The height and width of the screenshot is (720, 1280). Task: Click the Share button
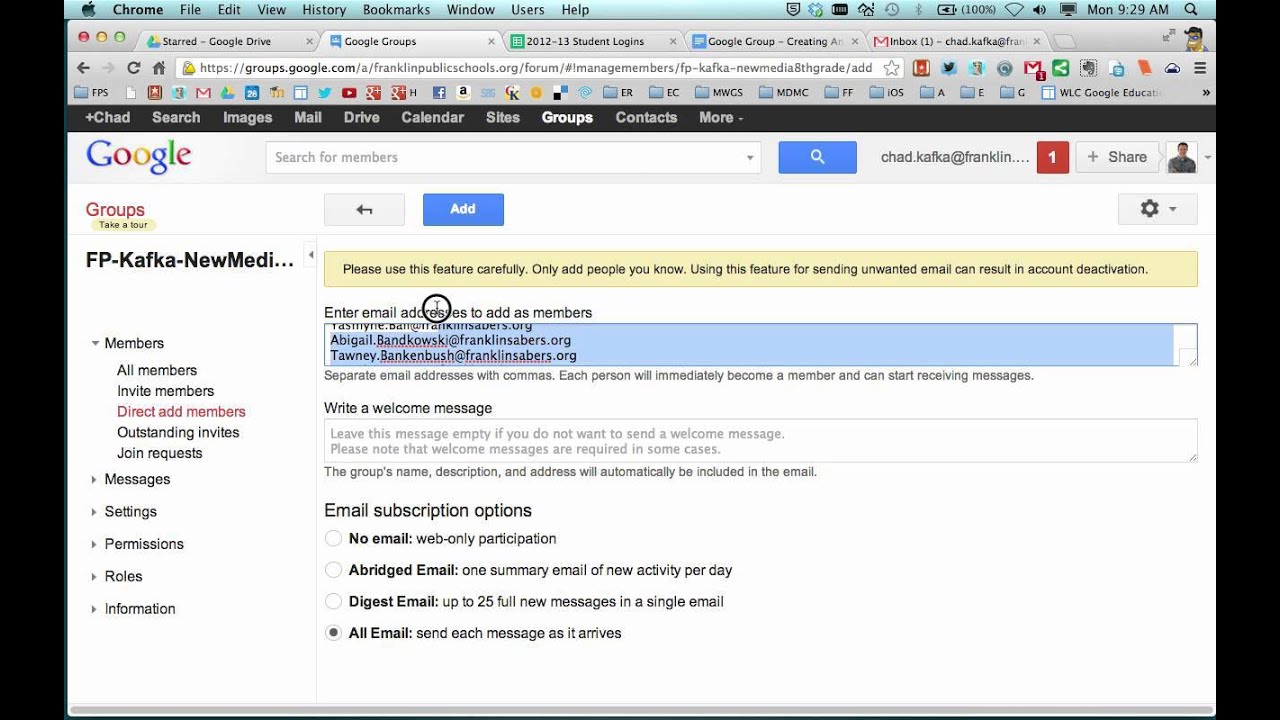click(1117, 157)
